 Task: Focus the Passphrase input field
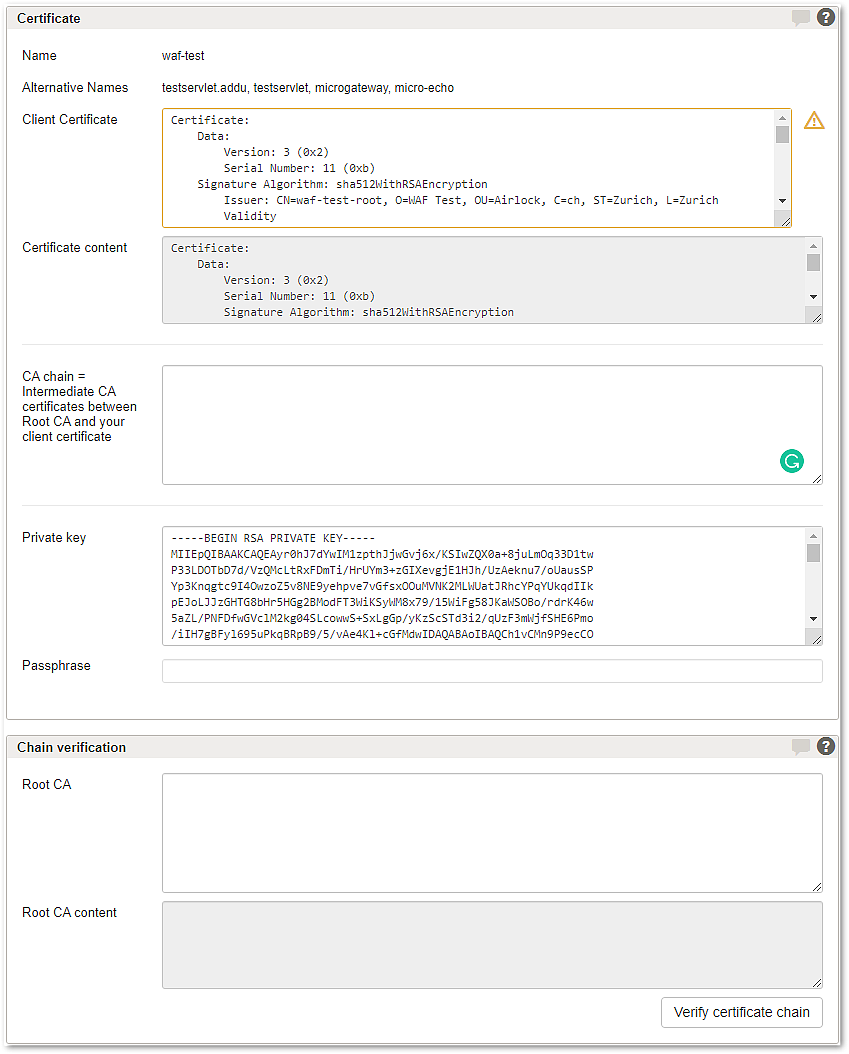(x=492, y=671)
